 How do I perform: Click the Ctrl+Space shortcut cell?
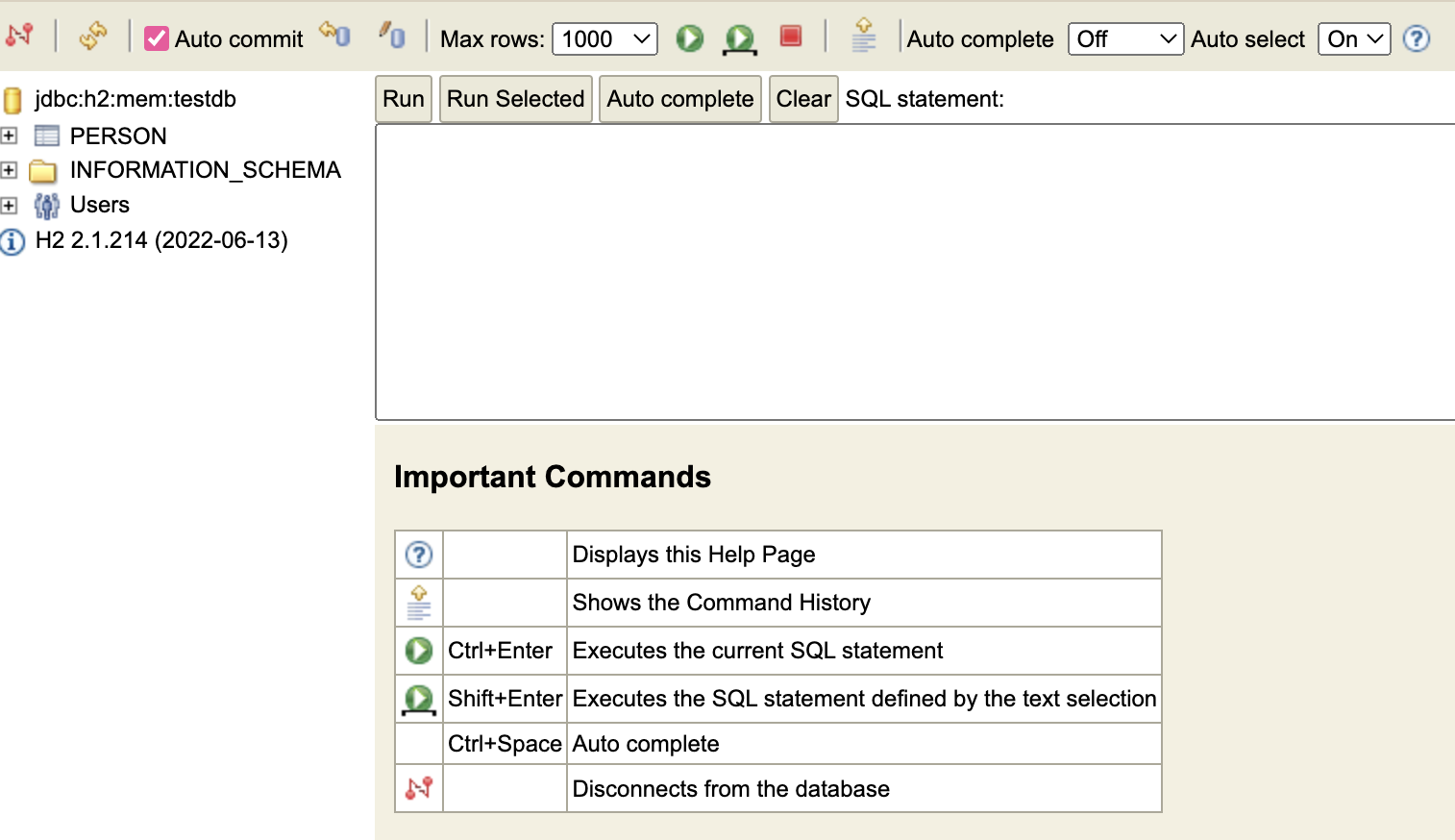[x=506, y=744]
